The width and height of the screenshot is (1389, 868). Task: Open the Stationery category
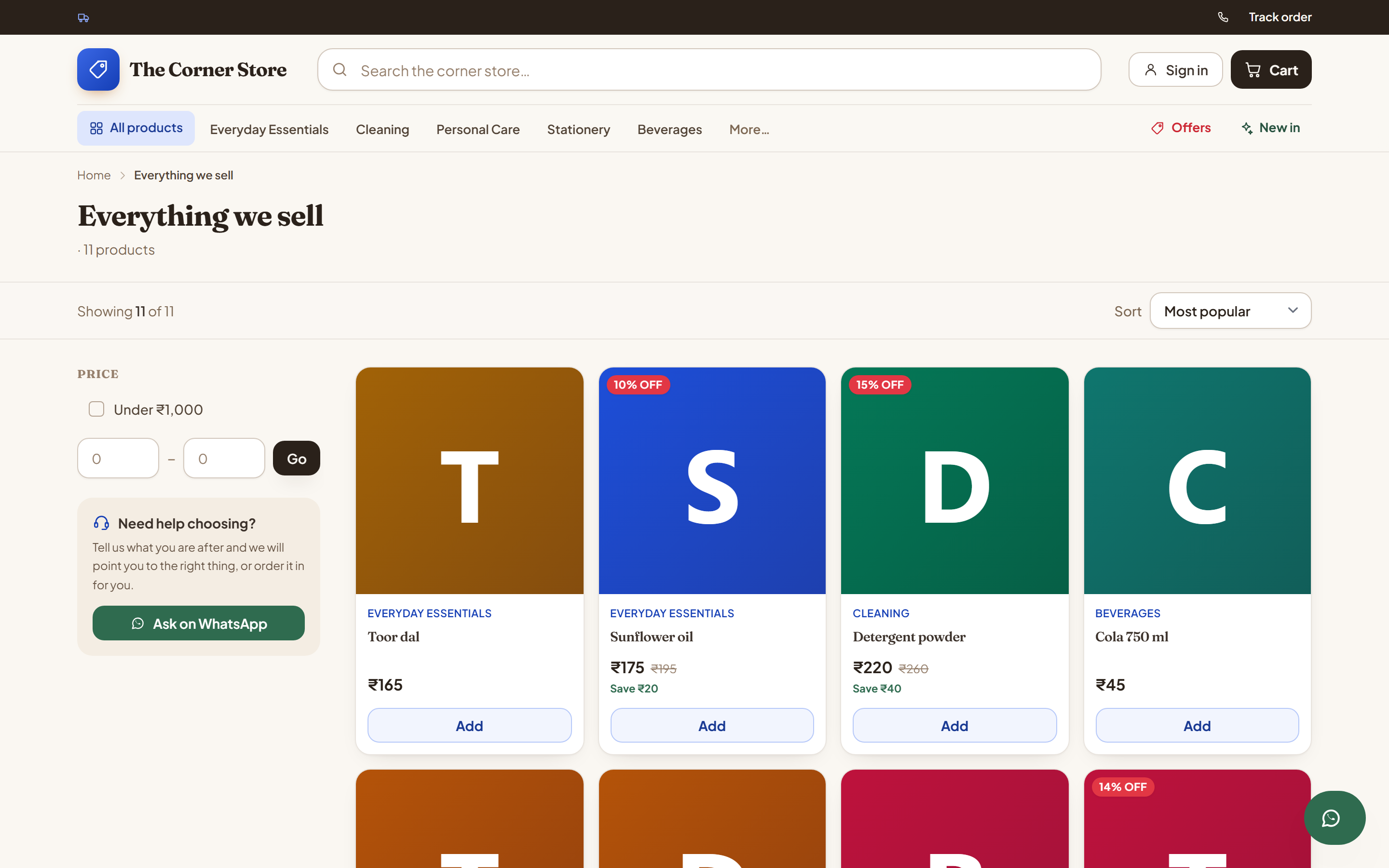tap(579, 130)
